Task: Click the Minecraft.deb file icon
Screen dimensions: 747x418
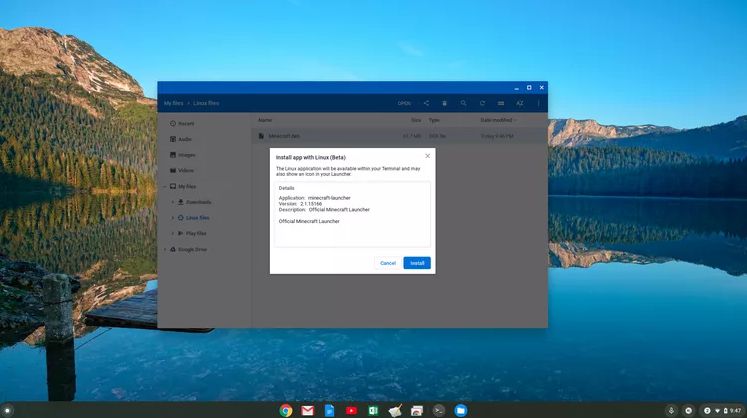Action: [x=261, y=136]
